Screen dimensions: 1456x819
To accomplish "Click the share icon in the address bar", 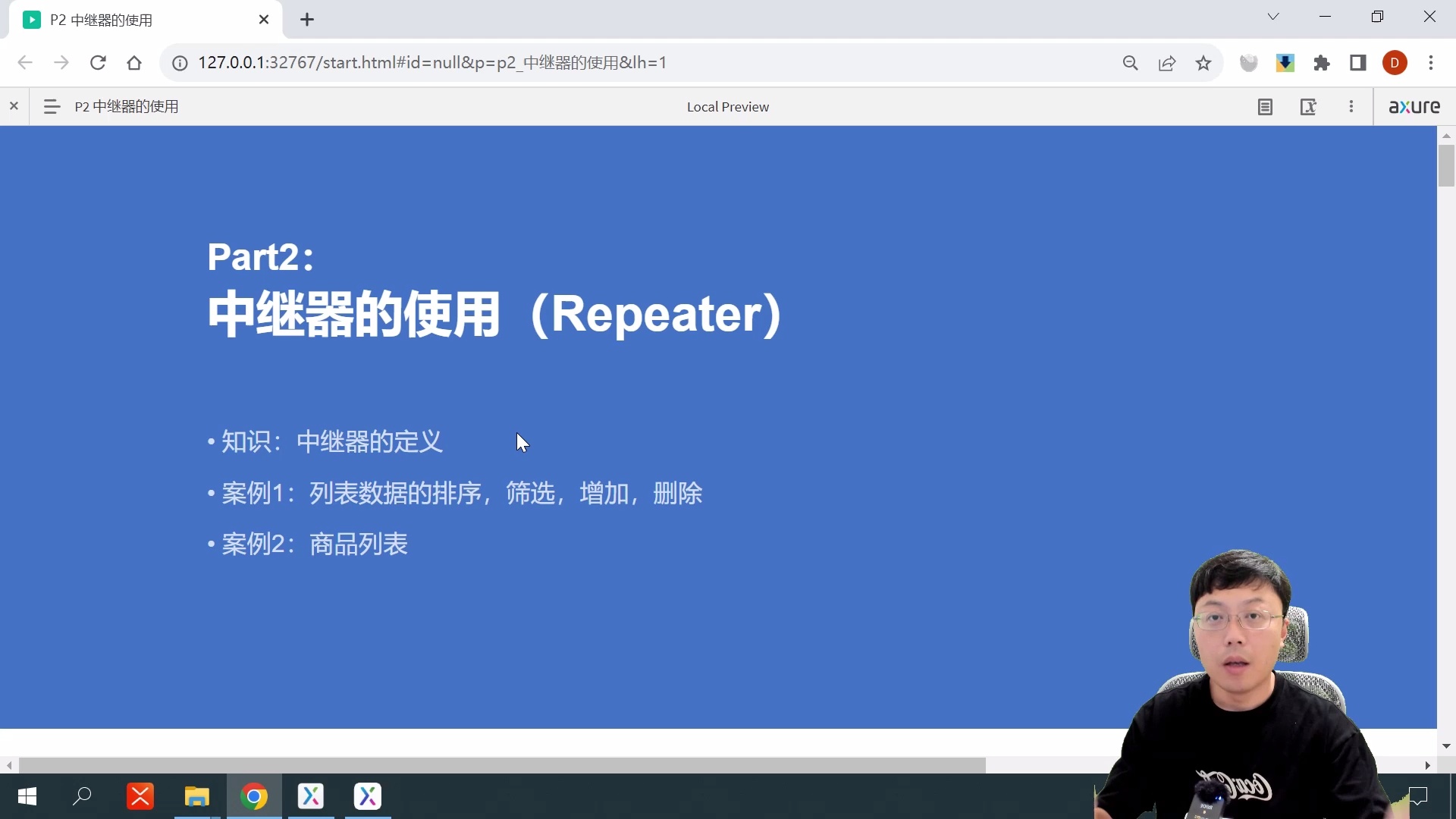I will click(1167, 63).
